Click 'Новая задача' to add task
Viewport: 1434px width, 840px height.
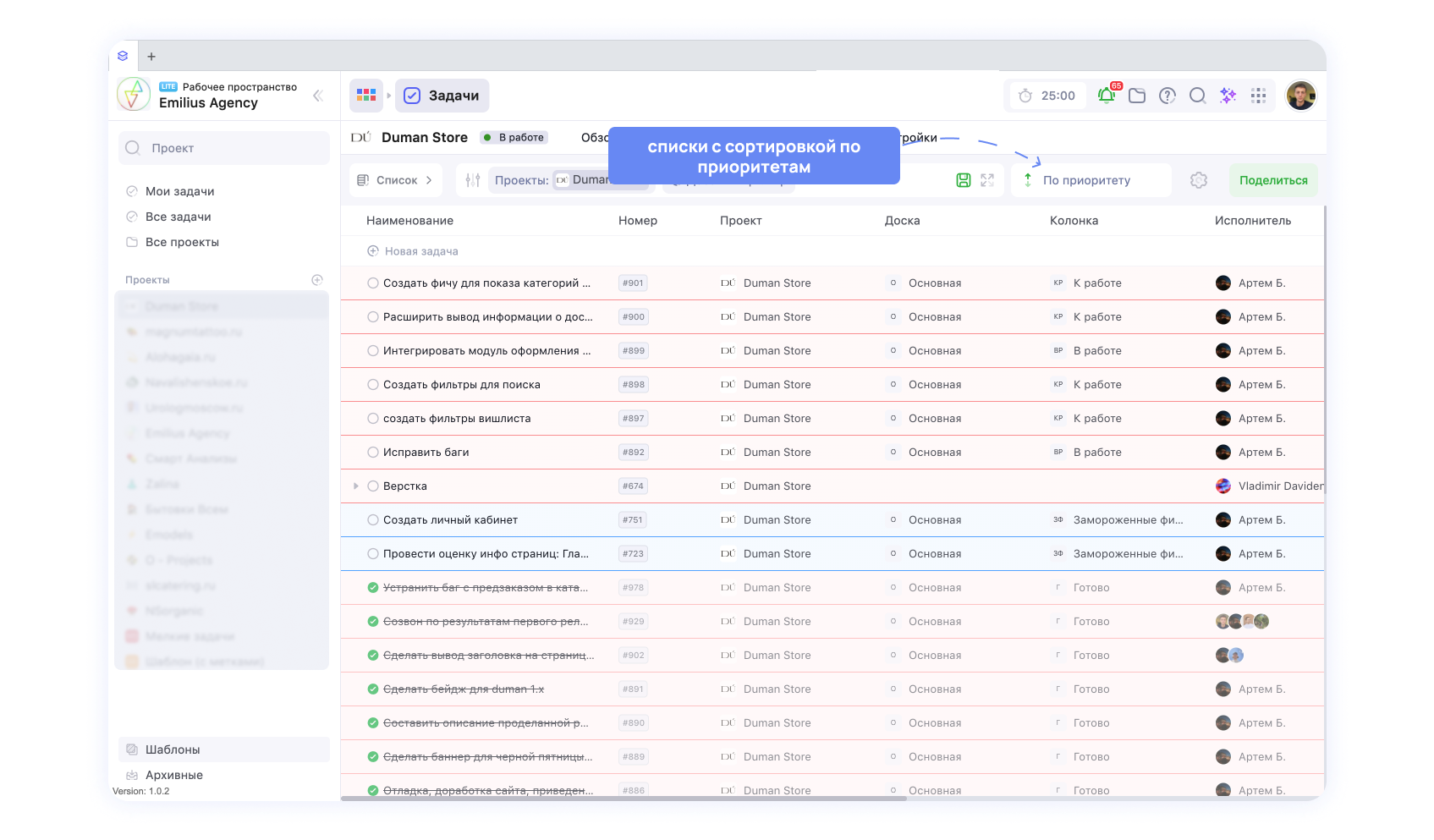tap(420, 251)
